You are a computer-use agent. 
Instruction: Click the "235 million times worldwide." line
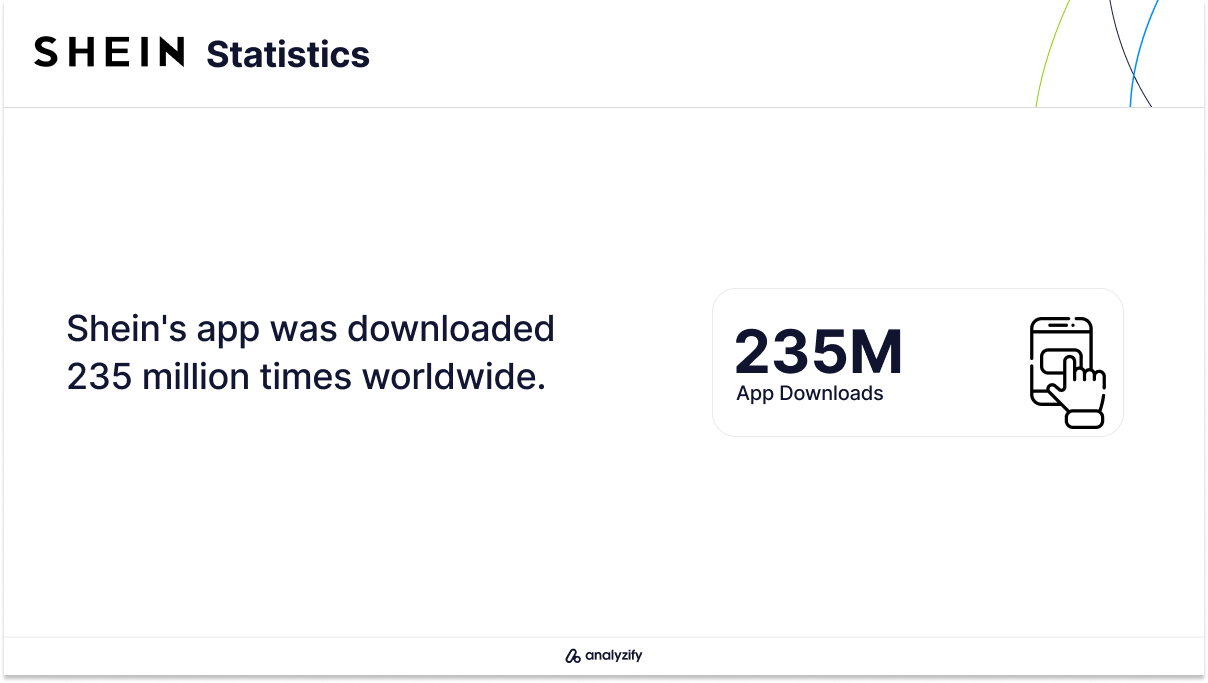click(306, 378)
